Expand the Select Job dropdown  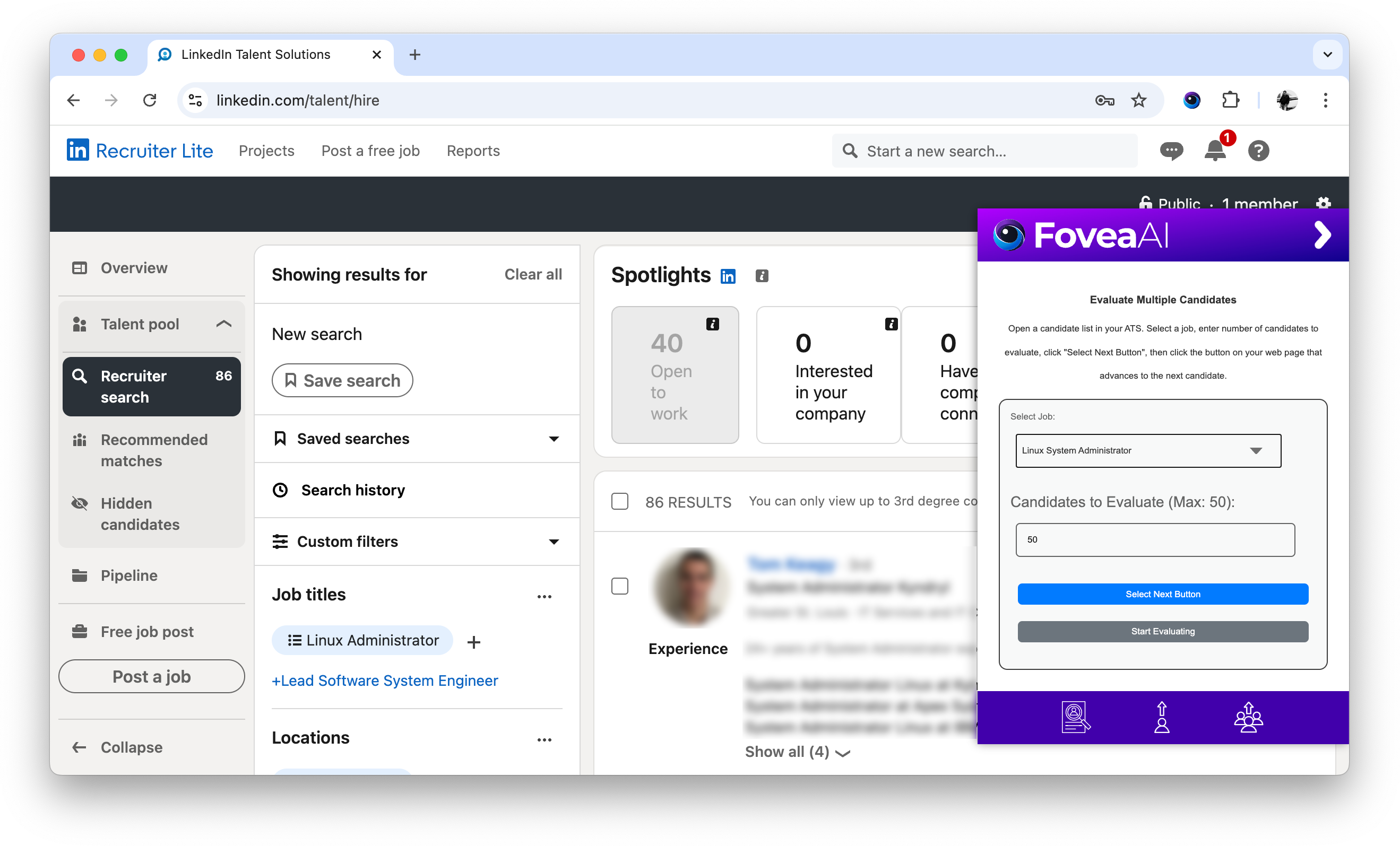(x=1148, y=450)
